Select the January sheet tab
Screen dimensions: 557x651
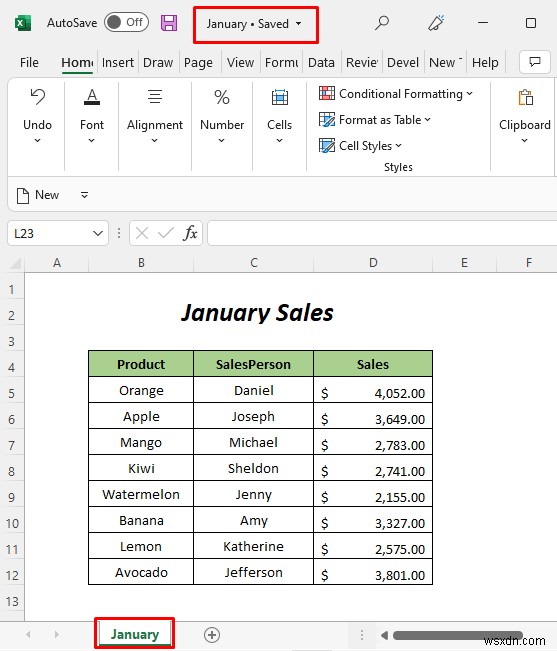pos(134,634)
